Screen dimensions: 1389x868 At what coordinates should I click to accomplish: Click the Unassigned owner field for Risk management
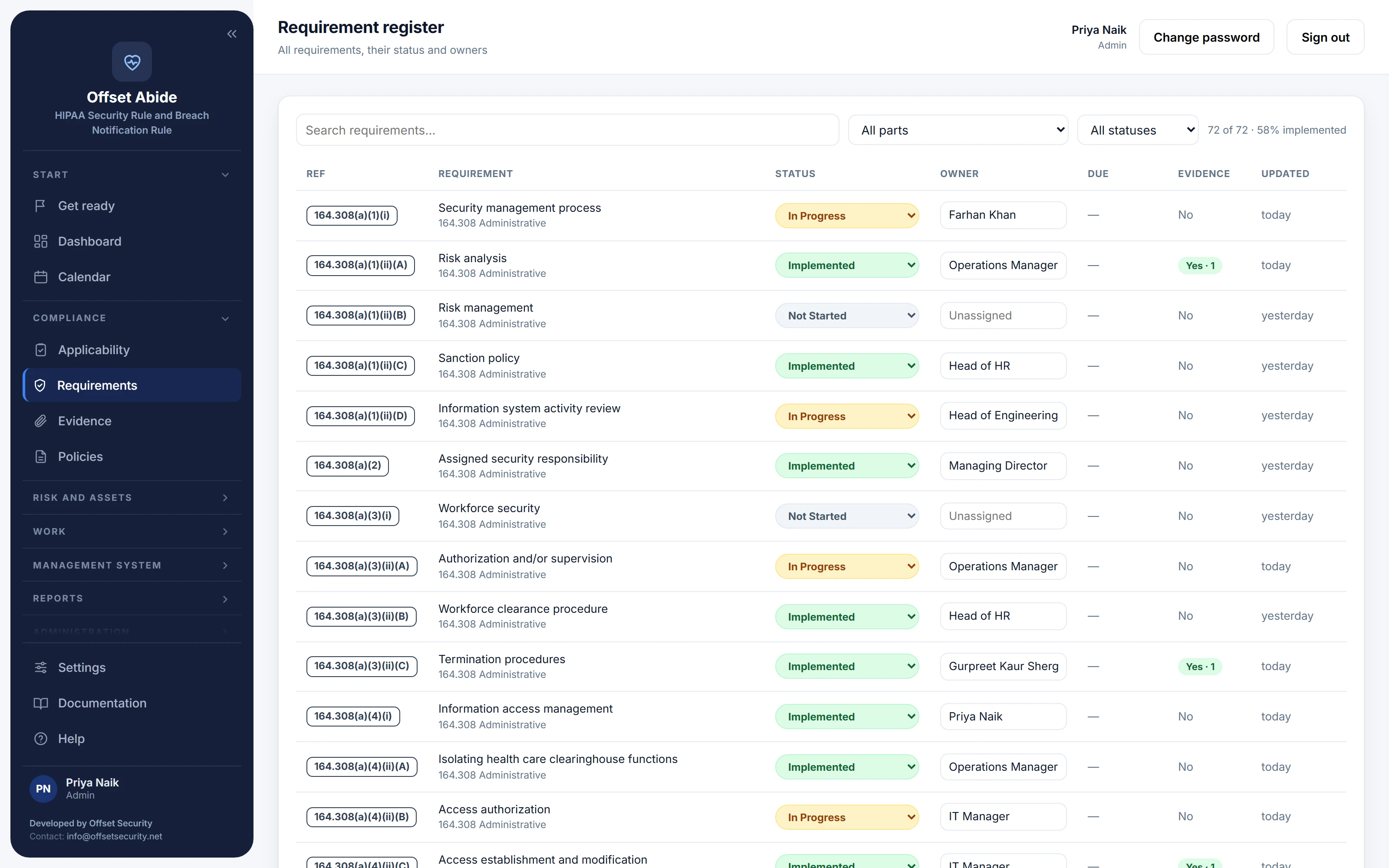coord(1003,315)
